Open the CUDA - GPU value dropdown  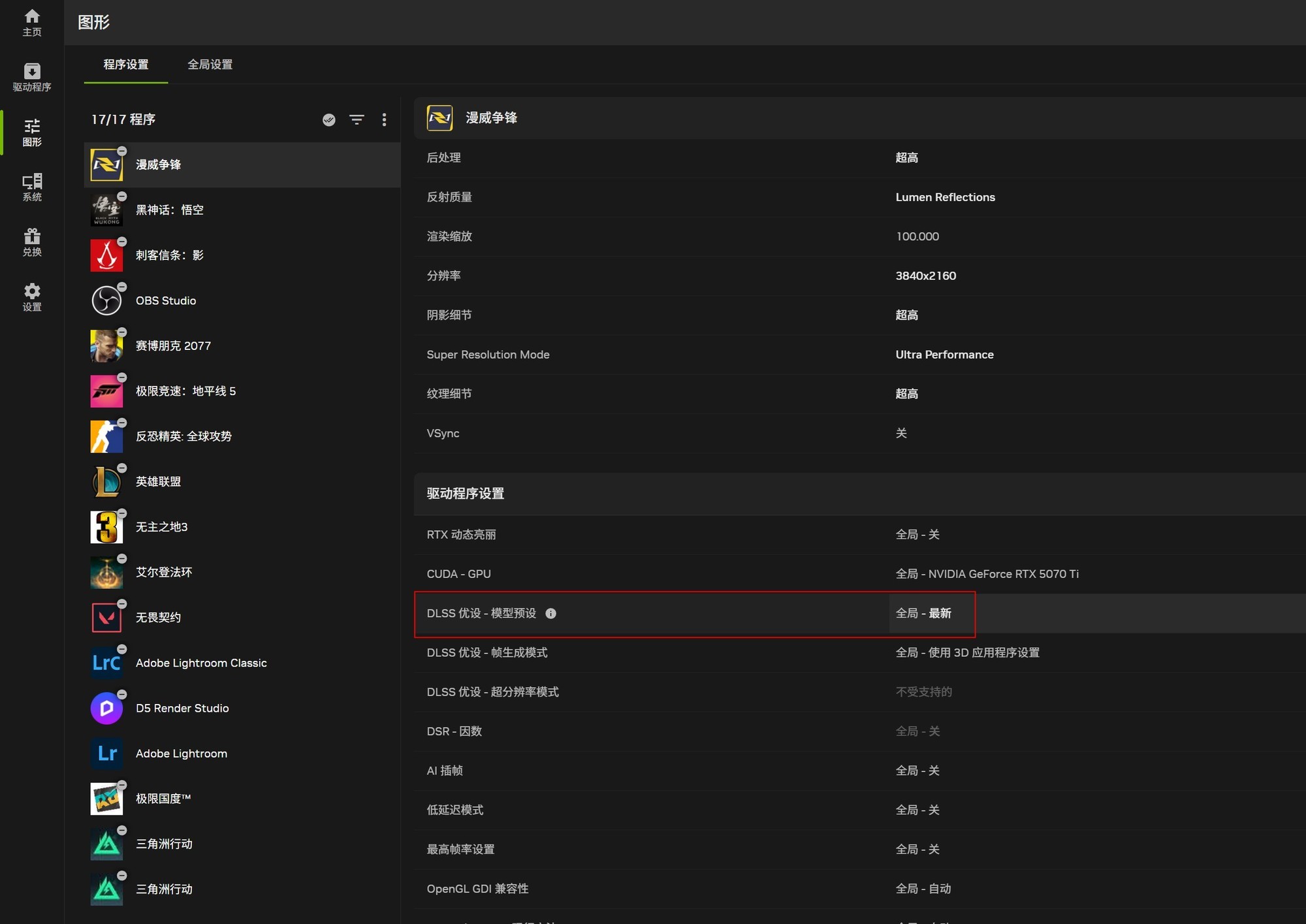click(987, 573)
